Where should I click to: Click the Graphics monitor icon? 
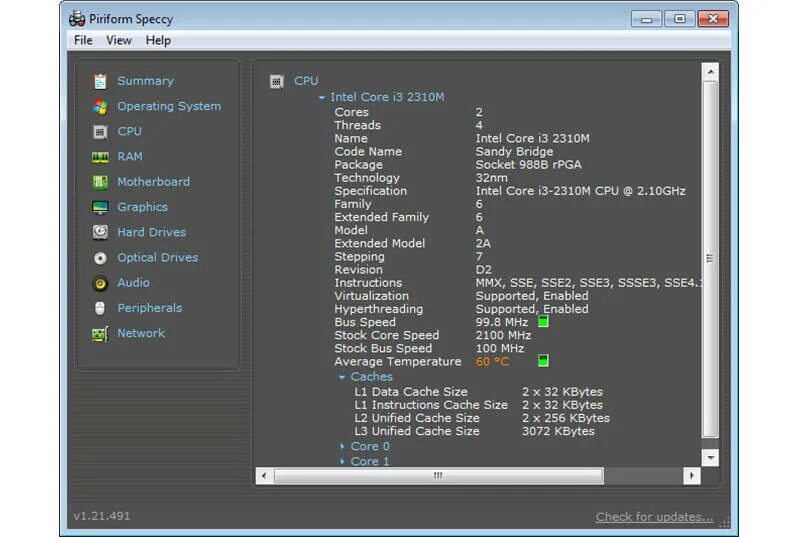coord(100,208)
